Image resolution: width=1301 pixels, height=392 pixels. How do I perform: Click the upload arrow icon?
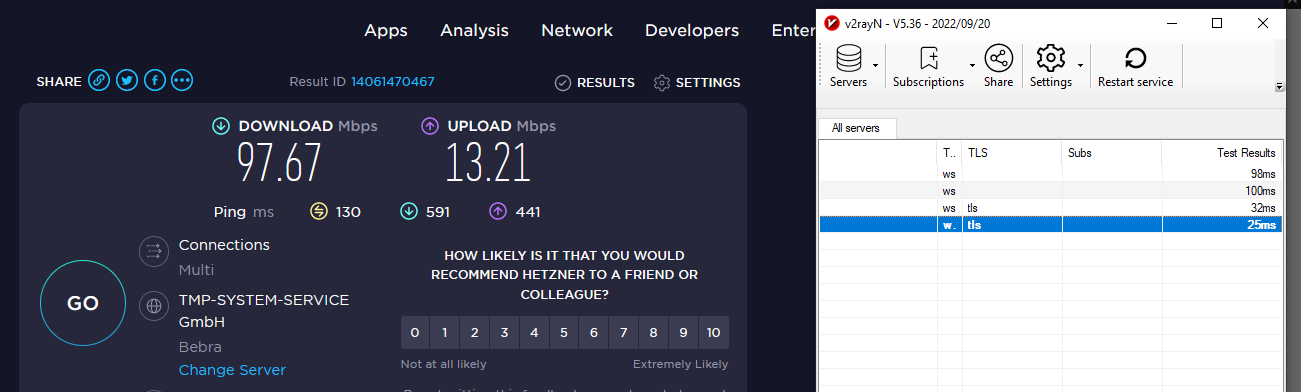(x=430, y=126)
